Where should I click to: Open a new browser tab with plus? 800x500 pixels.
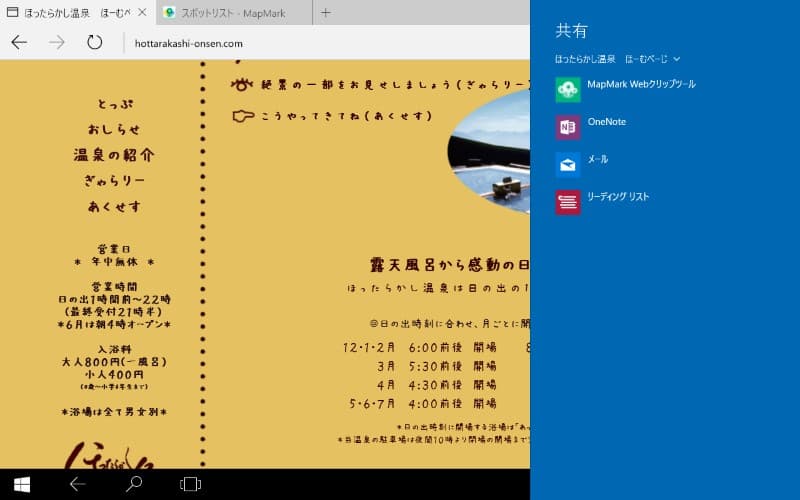(x=326, y=13)
